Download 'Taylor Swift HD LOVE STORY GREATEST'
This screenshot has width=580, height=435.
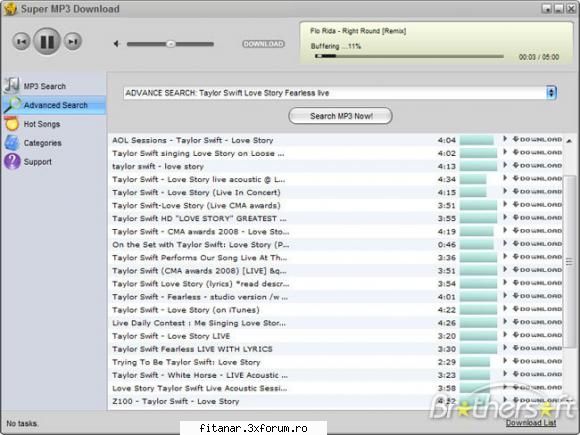537,218
